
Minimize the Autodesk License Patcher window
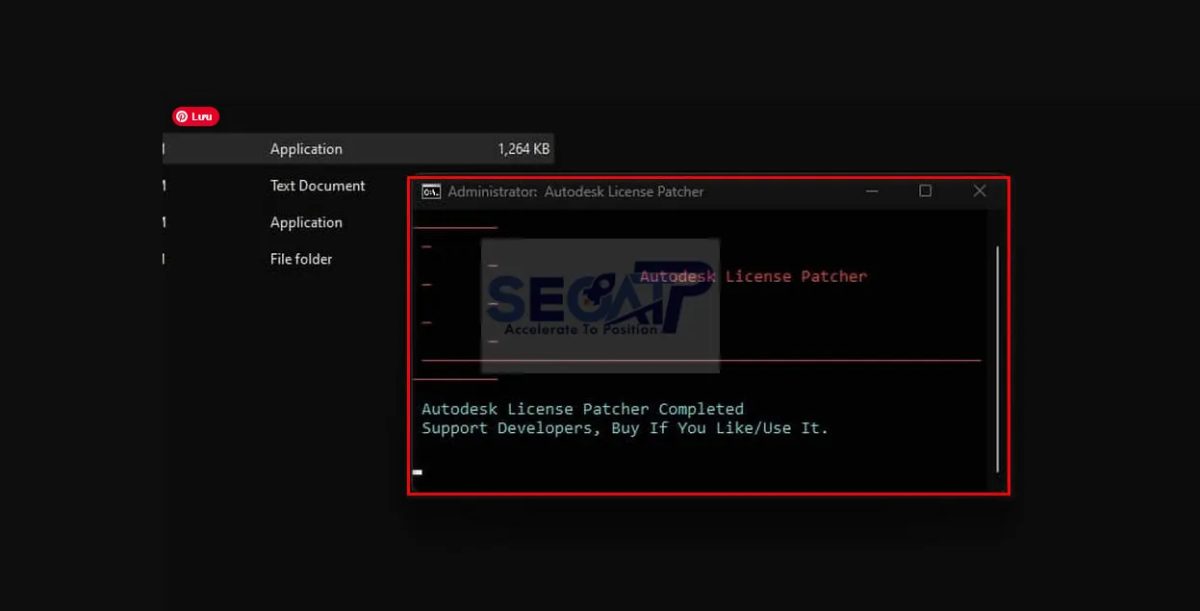tap(872, 191)
